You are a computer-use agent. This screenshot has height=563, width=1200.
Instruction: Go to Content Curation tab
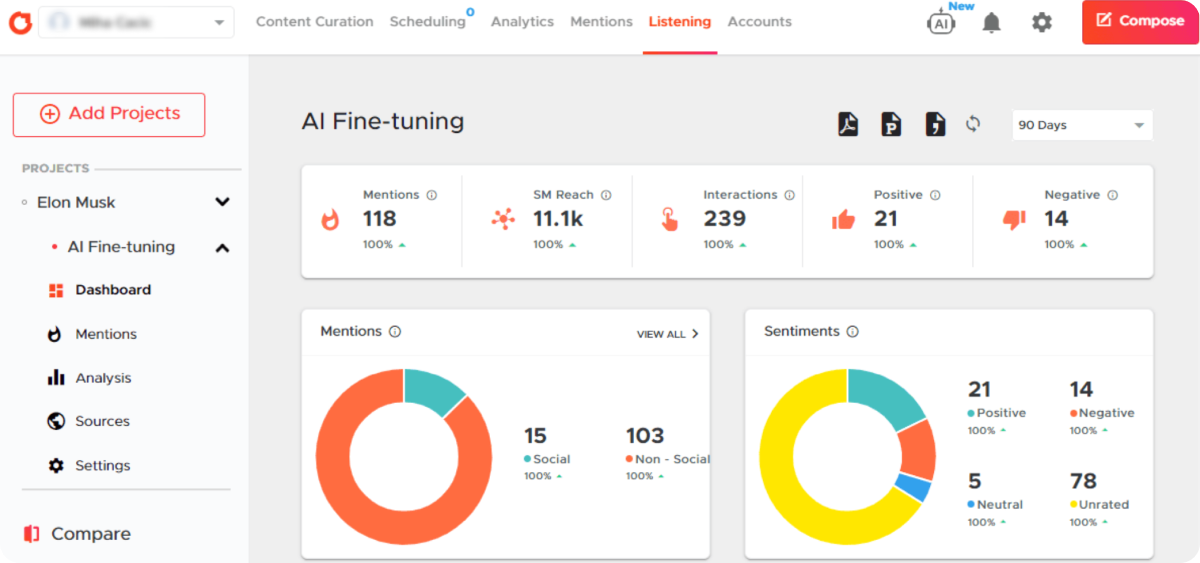click(314, 21)
